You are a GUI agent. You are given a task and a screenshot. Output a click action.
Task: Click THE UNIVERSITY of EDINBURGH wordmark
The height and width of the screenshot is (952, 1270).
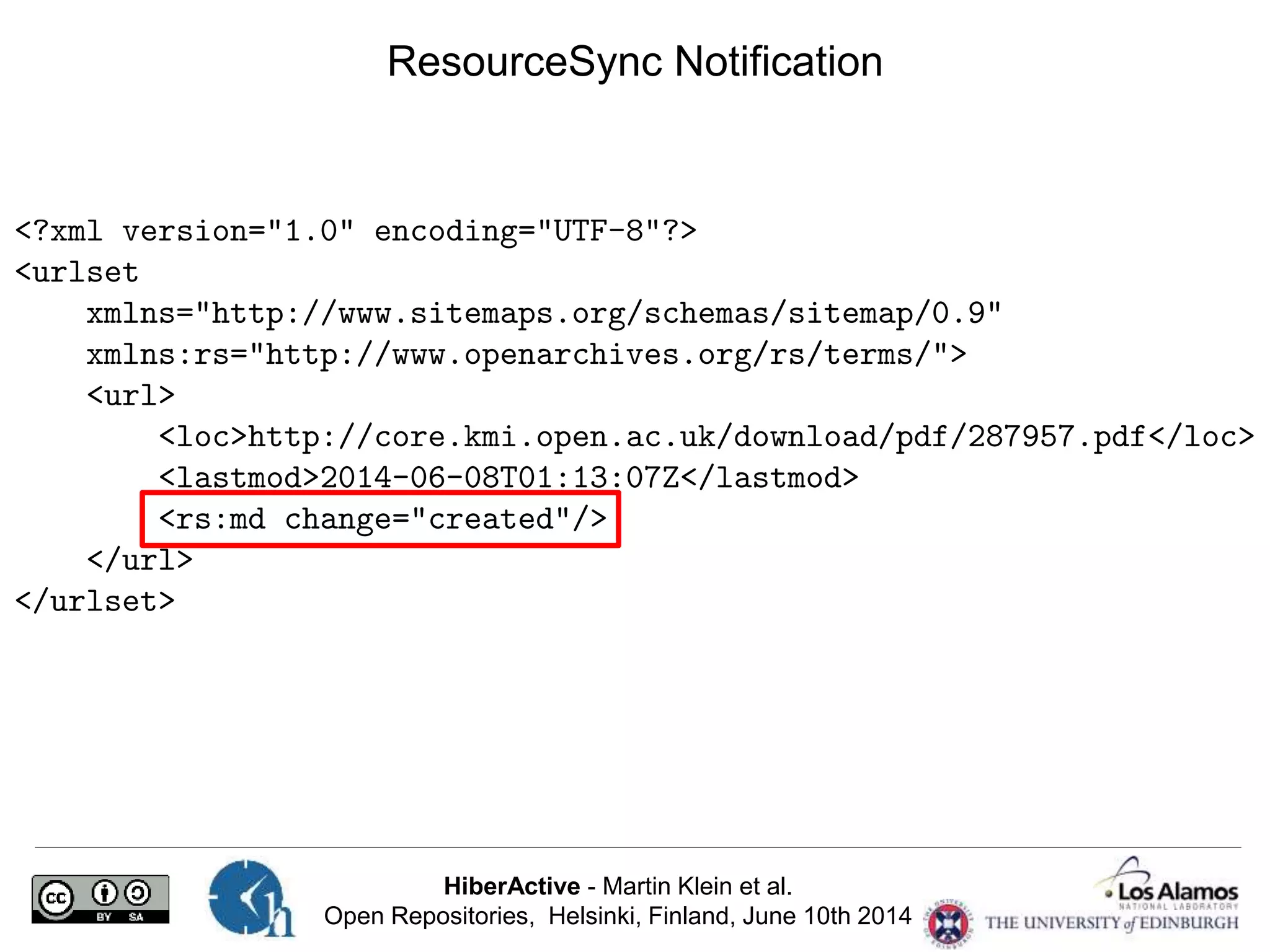pyautogui.click(x=1112, y=923)
